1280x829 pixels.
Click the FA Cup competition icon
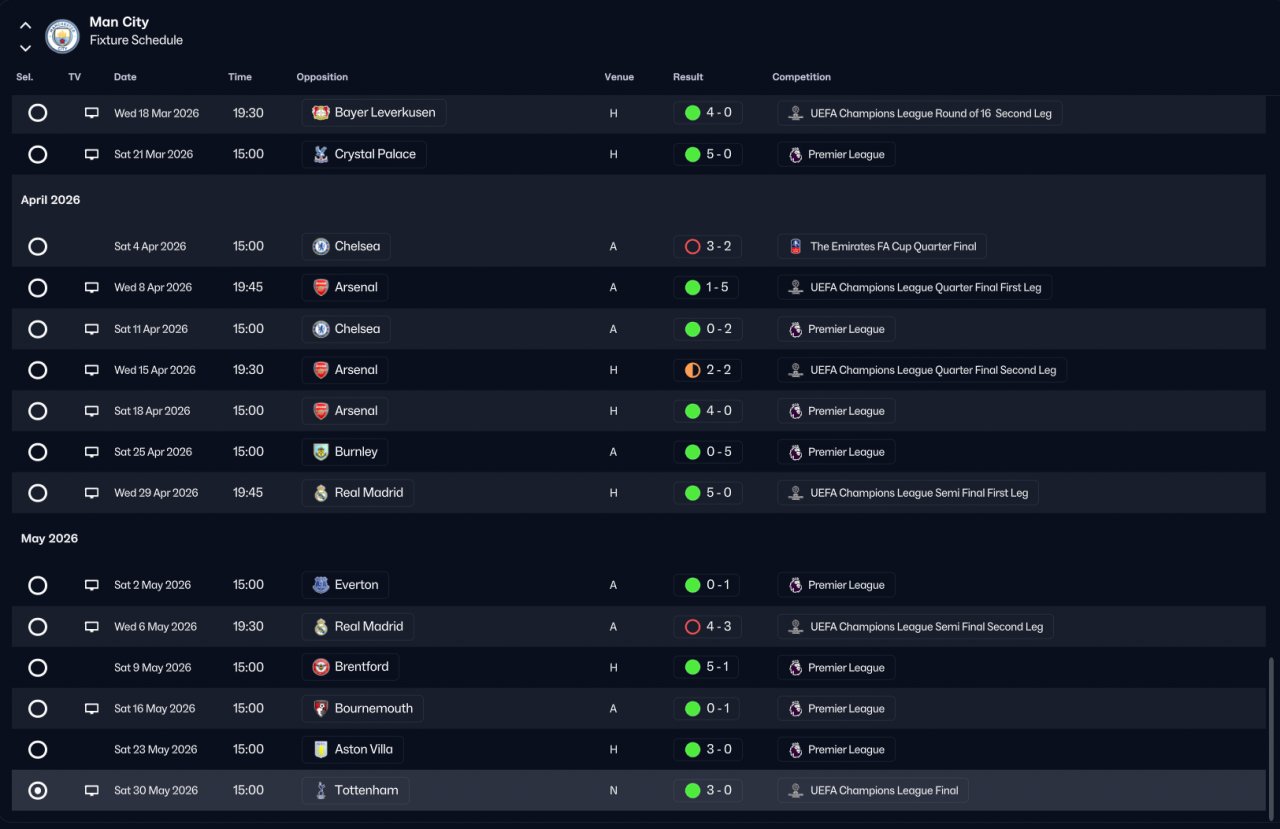[x=795, y=246]
